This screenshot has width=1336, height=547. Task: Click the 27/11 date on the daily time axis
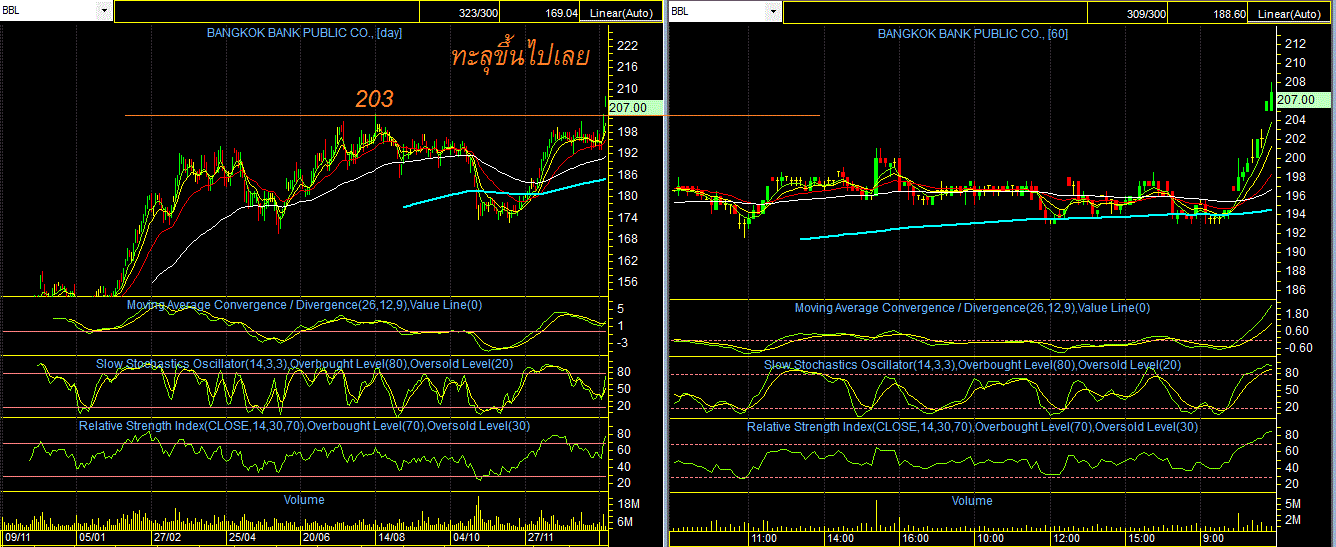coord(542,537)
